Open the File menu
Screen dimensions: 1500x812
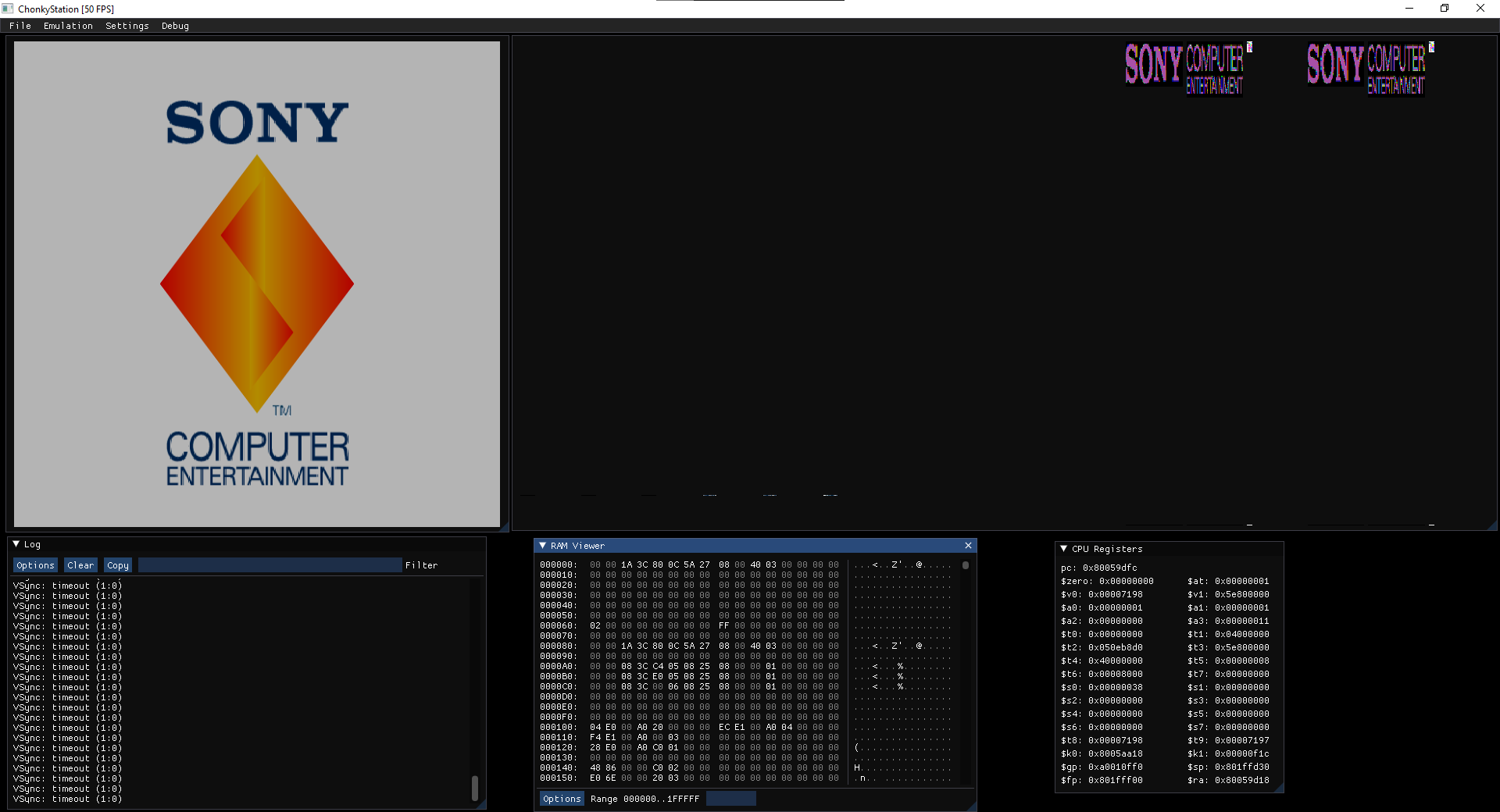[20, 26]
